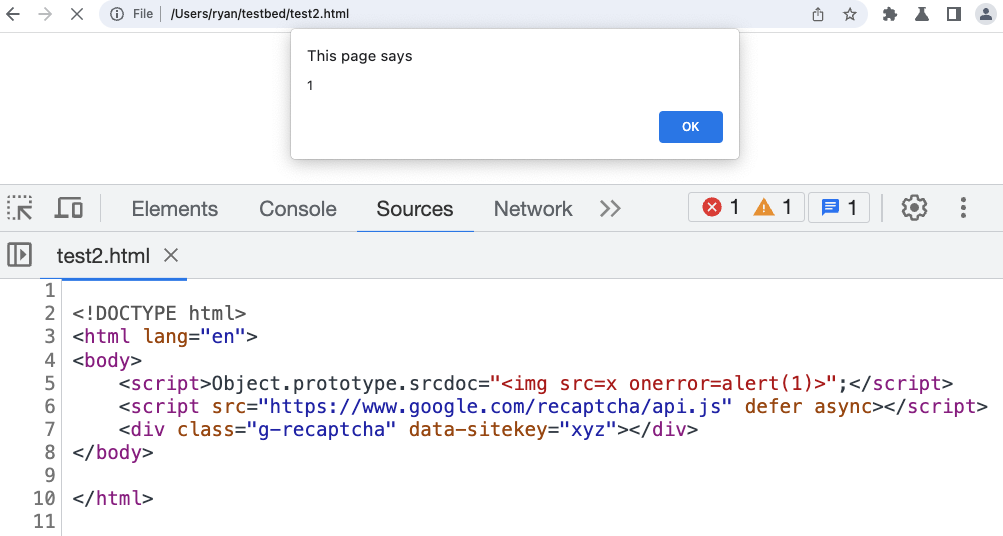Click the lang="en" attribute in code
The width and height of the screenshot is (1003, 536).
pos(194,336)
